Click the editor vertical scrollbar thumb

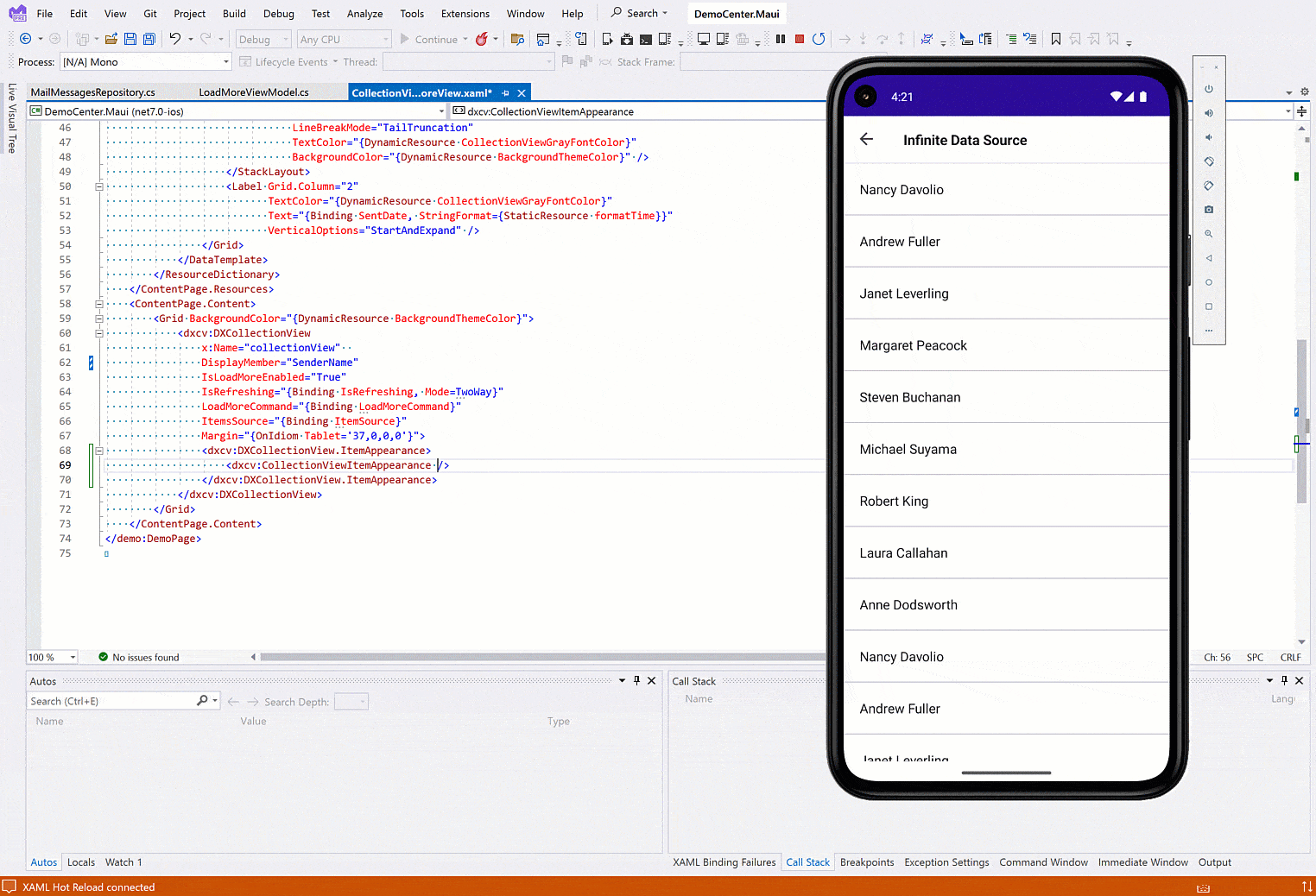[1301, 421]
